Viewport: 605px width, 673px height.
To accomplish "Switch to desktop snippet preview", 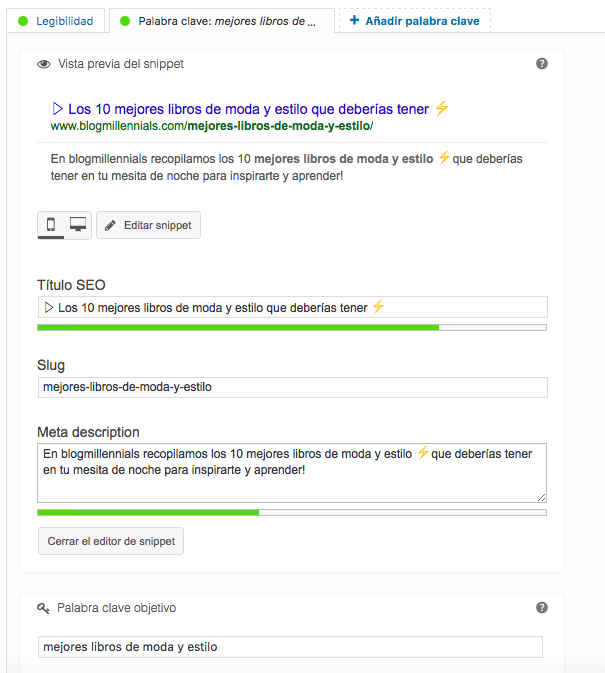I will coord(78,225).
